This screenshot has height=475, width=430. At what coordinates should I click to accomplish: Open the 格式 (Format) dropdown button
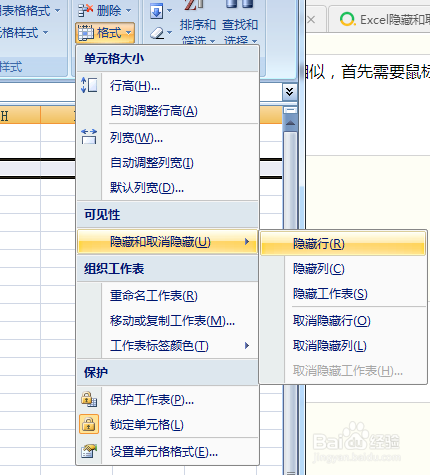[105, 33]
